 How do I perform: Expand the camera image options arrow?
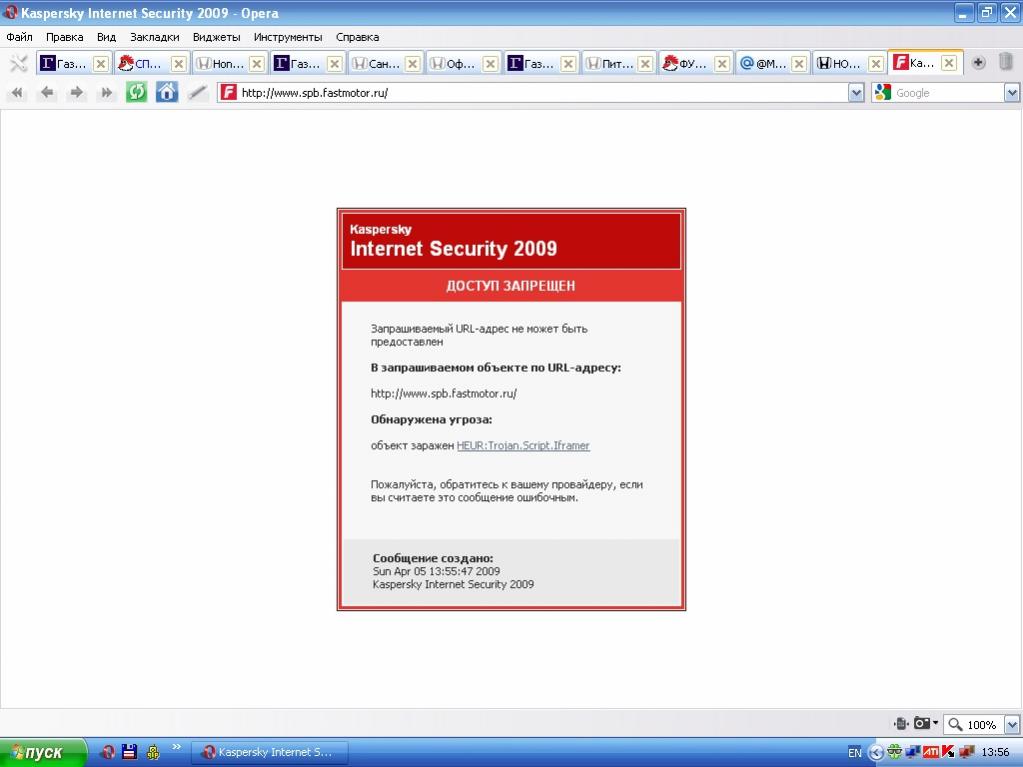click(x=936, y=723)
